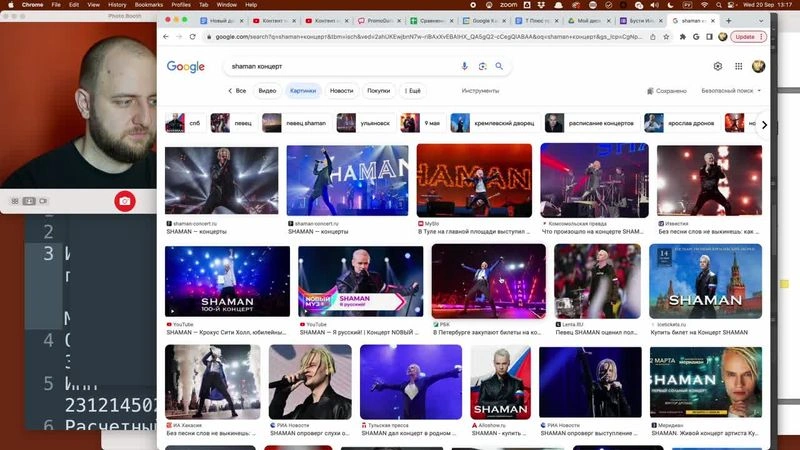Filter by 'ульяновск' chip
This screenshot has height=450, width=800.
(x=365, y=123)
